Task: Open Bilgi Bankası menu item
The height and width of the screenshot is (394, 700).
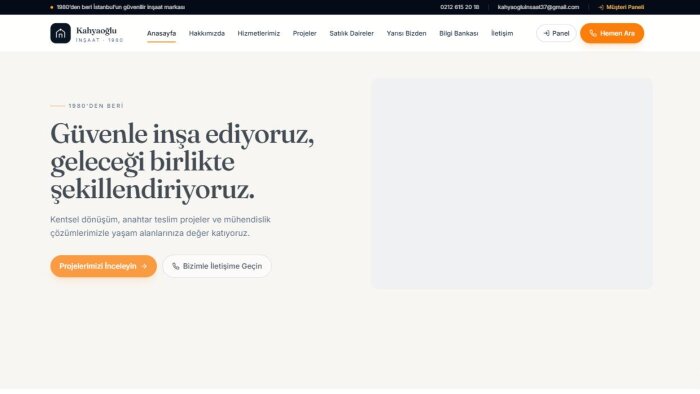Action: click(x=458, y=33)
